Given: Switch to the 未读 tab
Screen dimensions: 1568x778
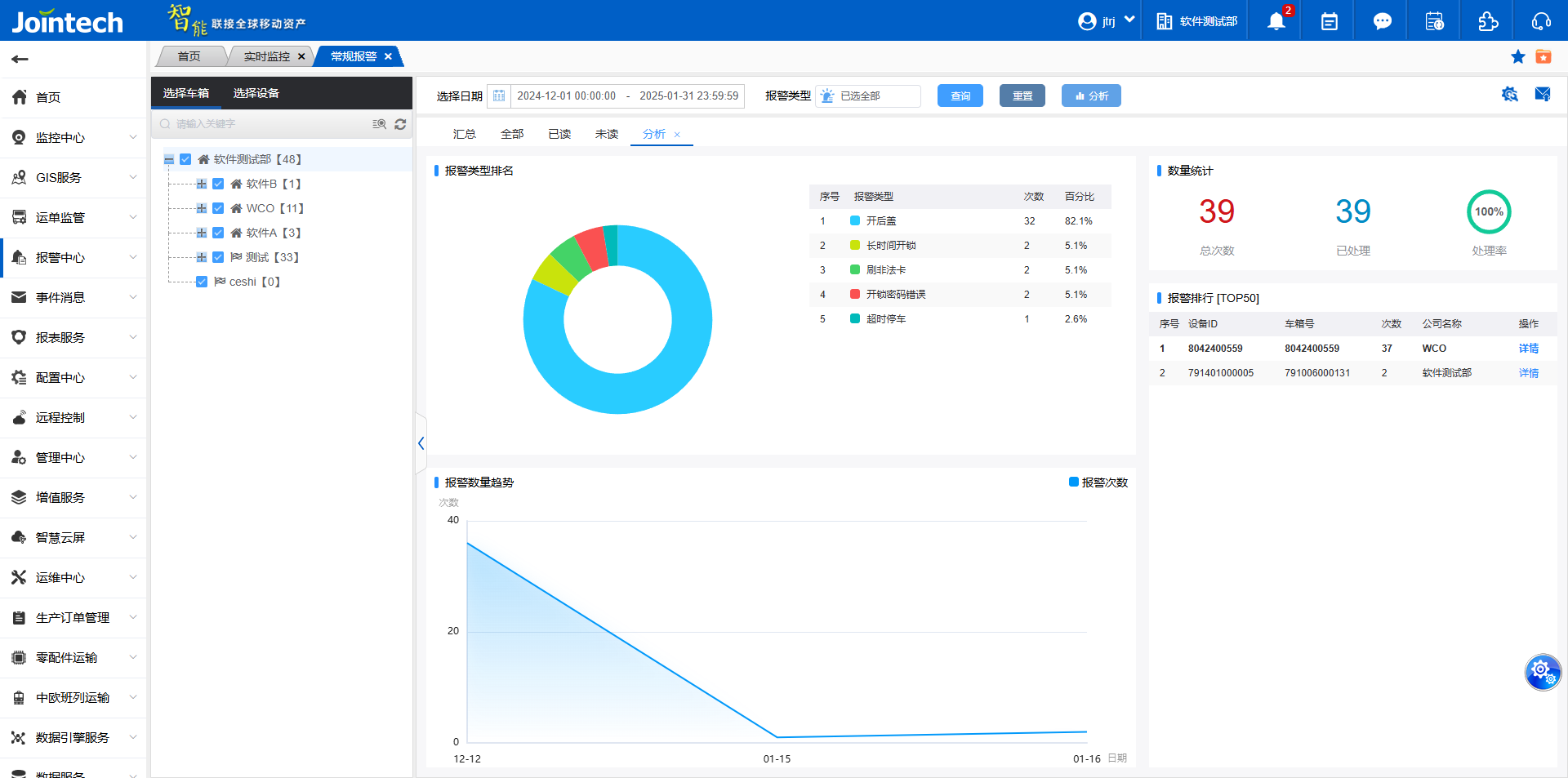Looking at the screenshot, I should tap(606, 134).
